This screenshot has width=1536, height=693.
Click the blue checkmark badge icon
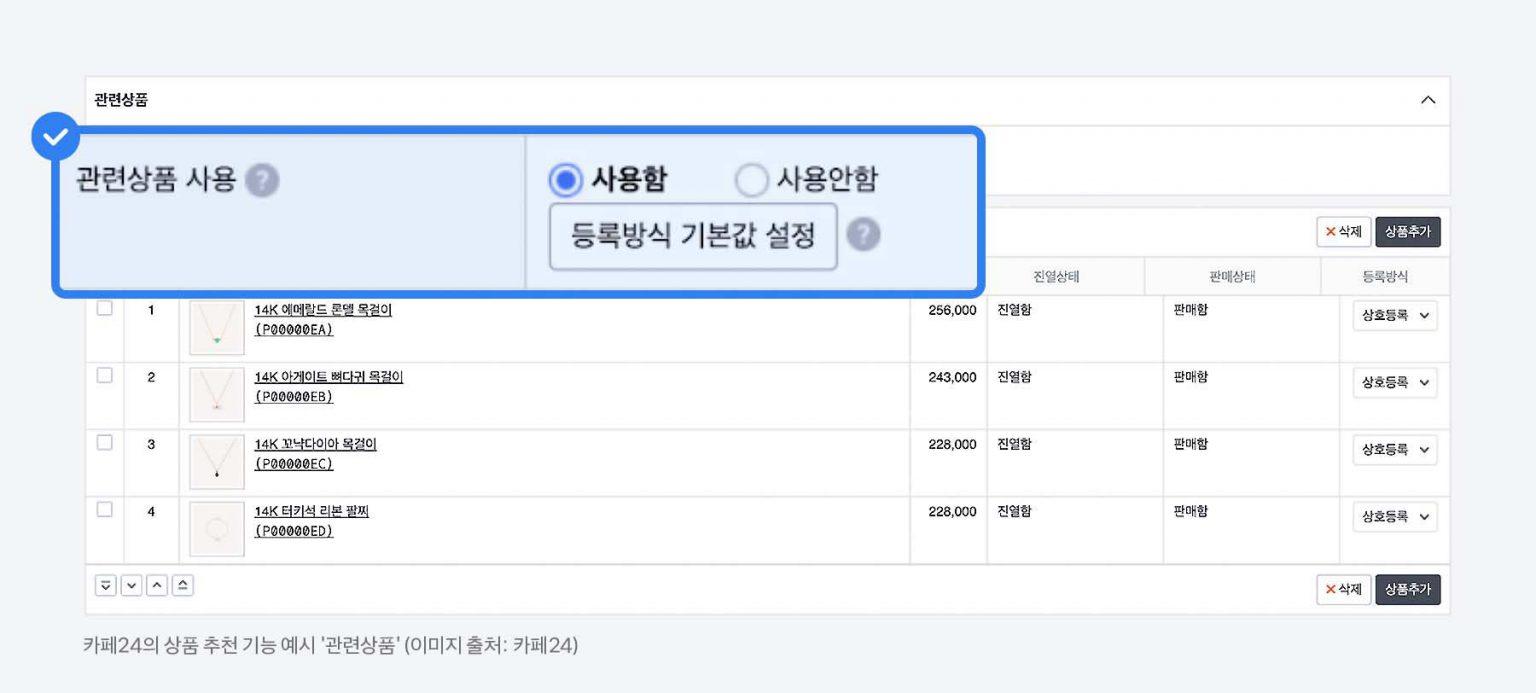[55, 137]
